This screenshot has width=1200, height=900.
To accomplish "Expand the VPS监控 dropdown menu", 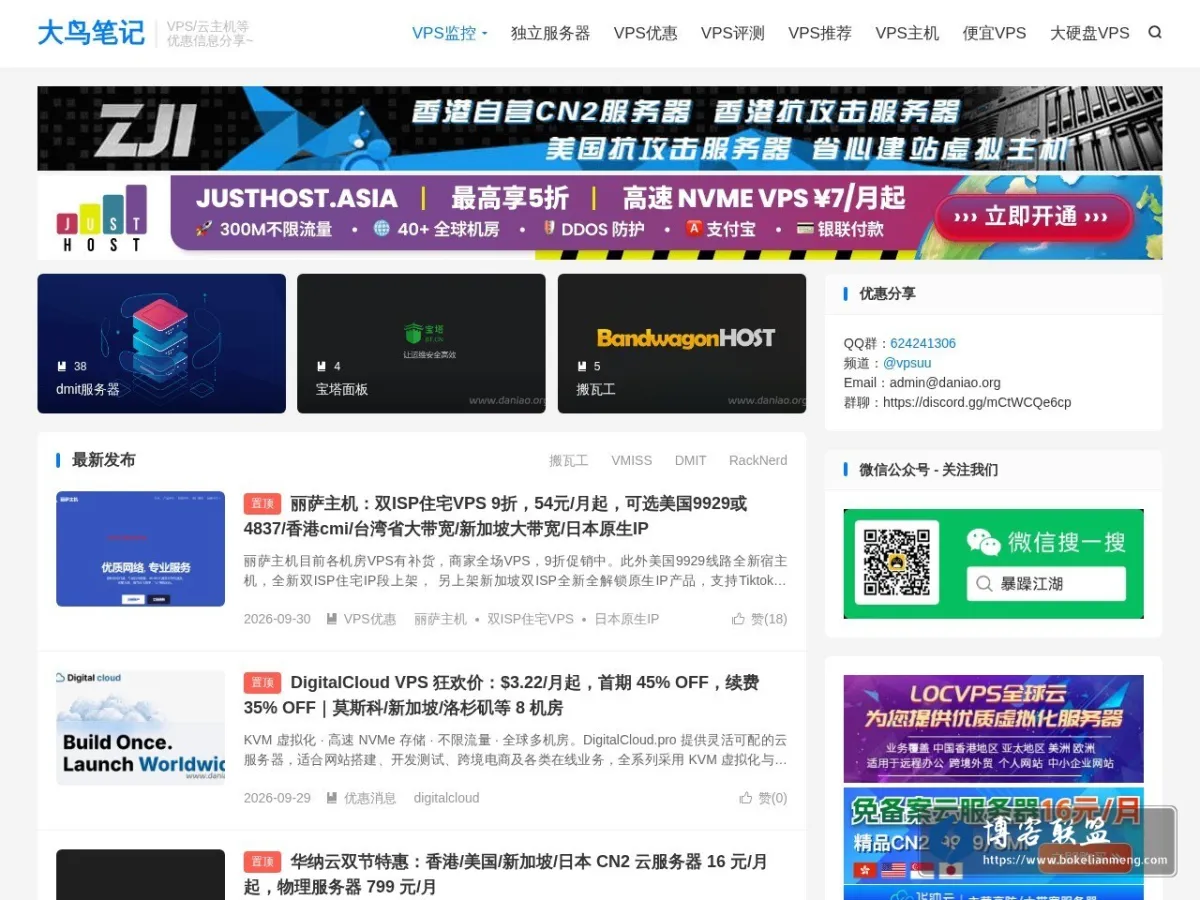I will point(449,33).
